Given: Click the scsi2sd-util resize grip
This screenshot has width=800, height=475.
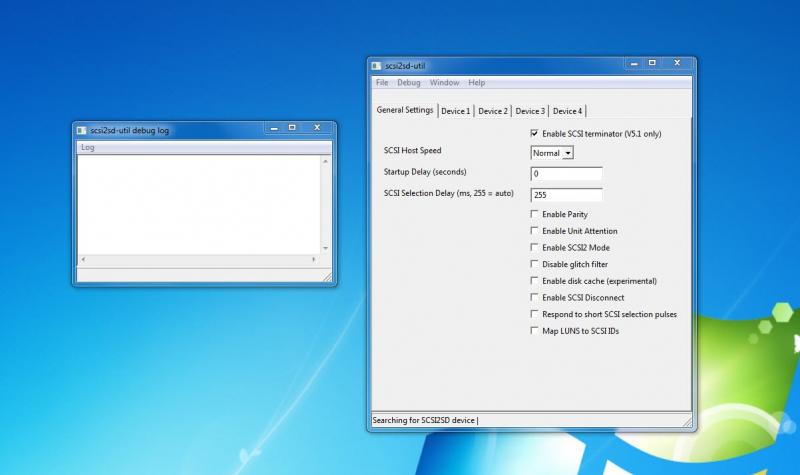Looking at the screenshot, I should point(687,422).
